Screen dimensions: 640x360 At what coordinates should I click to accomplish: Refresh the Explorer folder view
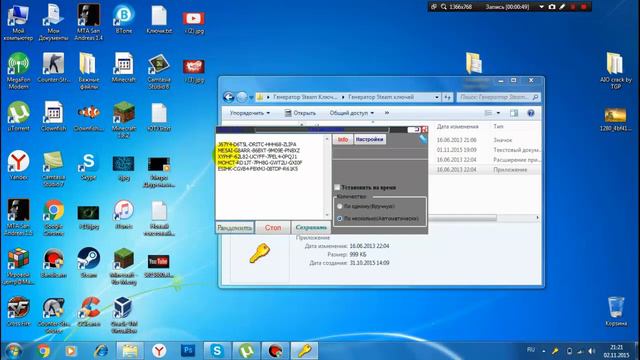(447, 97)
